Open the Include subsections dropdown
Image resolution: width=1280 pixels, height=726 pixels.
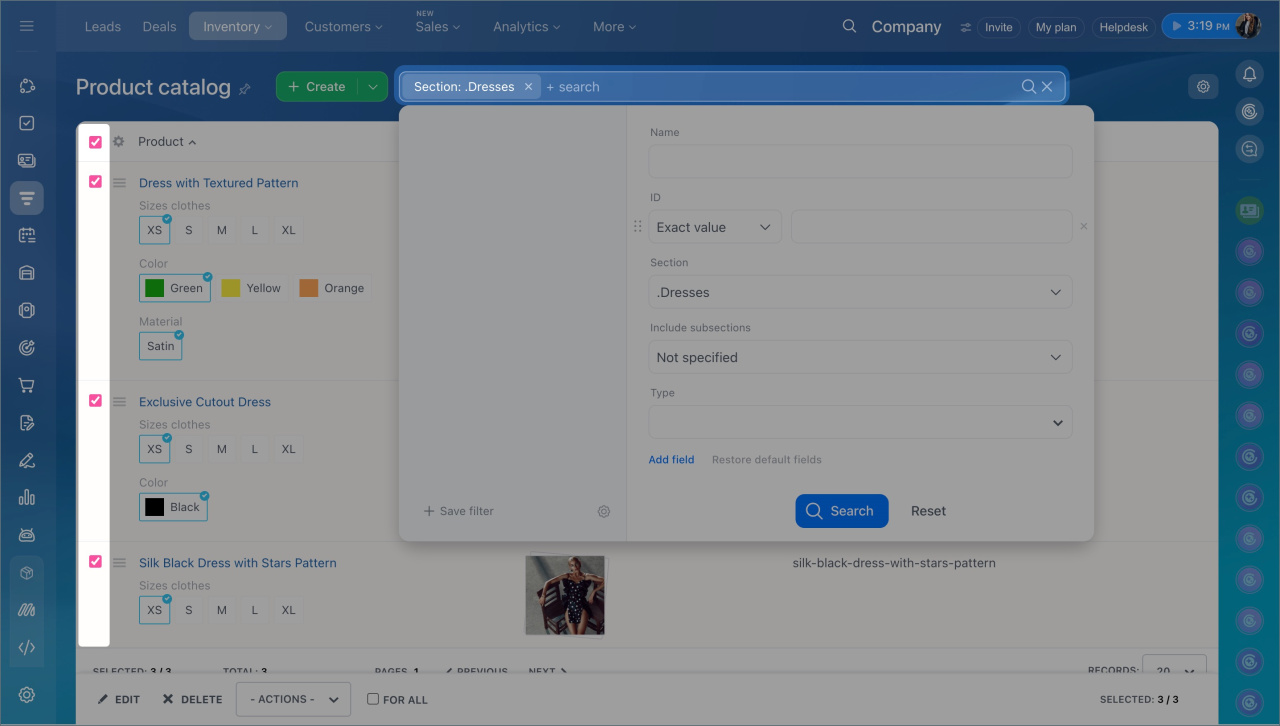coord(860,357)
